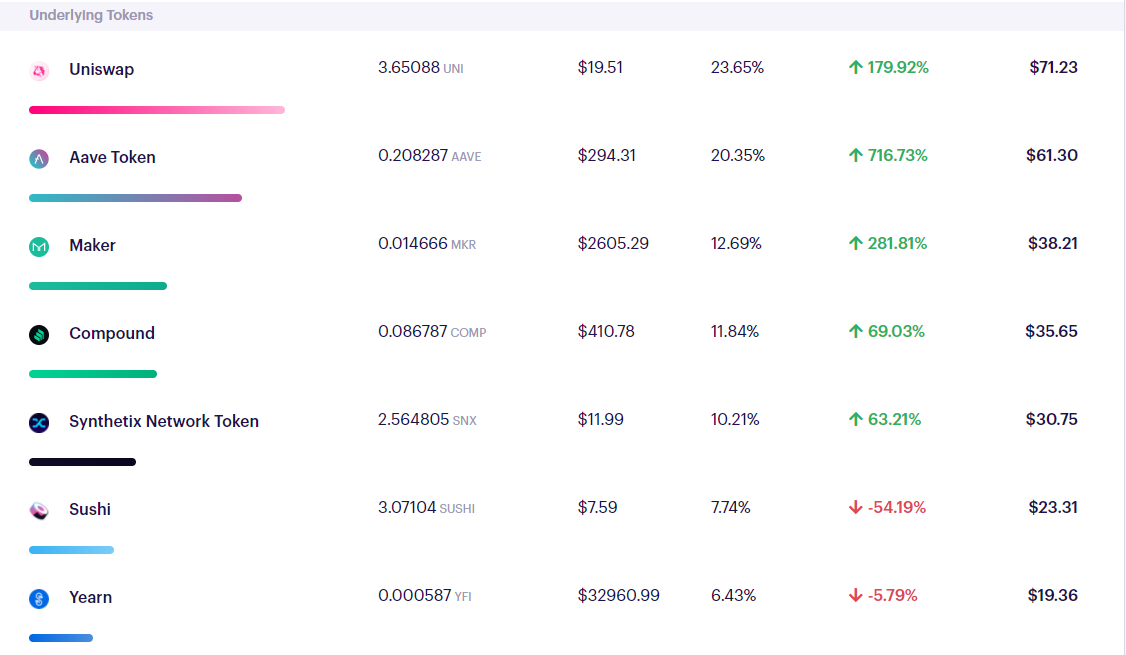The image size is (1126, 655).
Task: Click the light blue Sushi allocation bar
Action: click(x=71, y=550)
